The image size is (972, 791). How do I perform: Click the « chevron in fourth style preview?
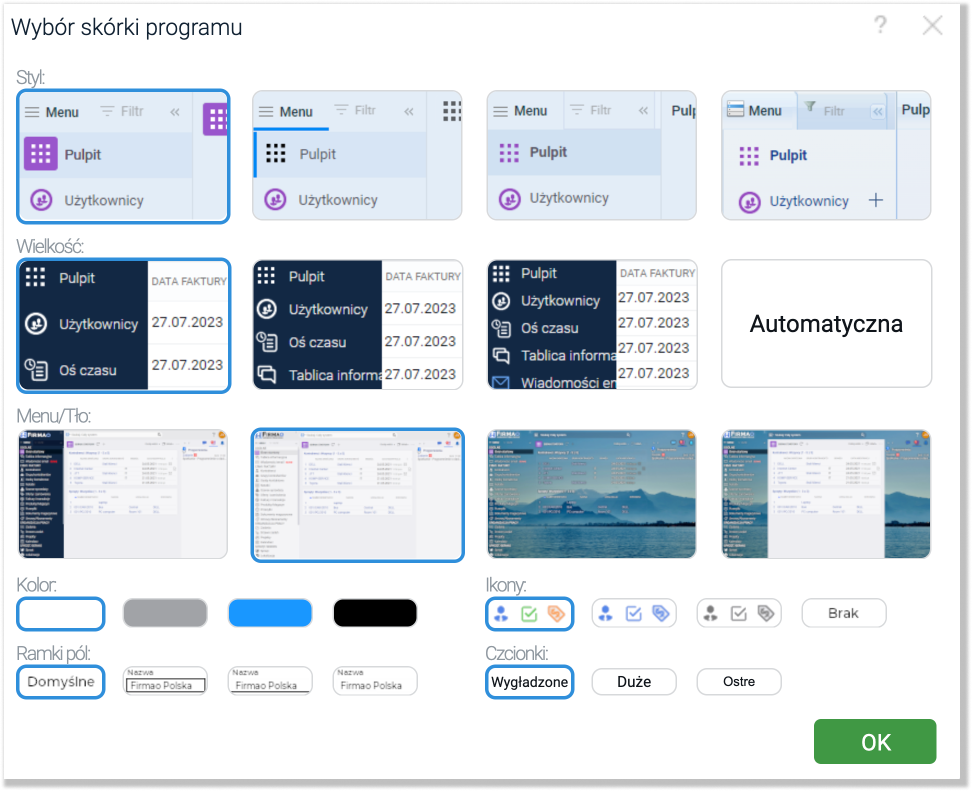pos(875,110)
